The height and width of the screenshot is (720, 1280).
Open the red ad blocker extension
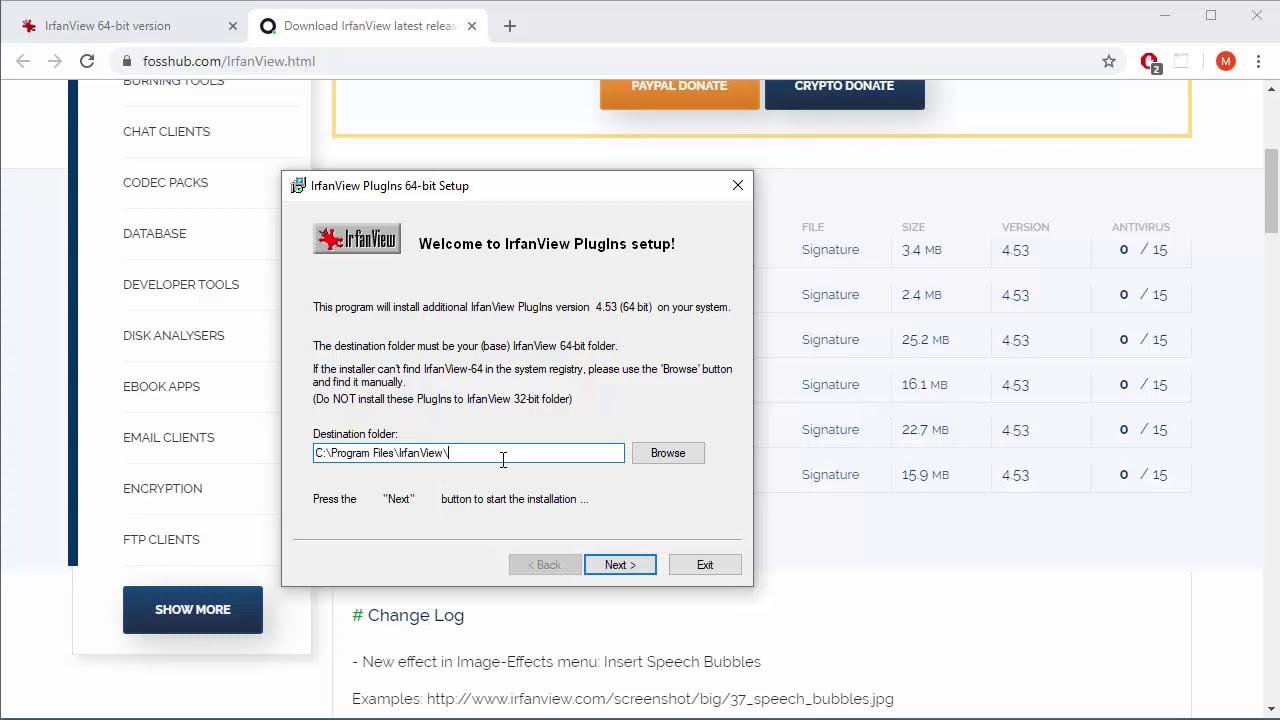[x=1150, y=62]
